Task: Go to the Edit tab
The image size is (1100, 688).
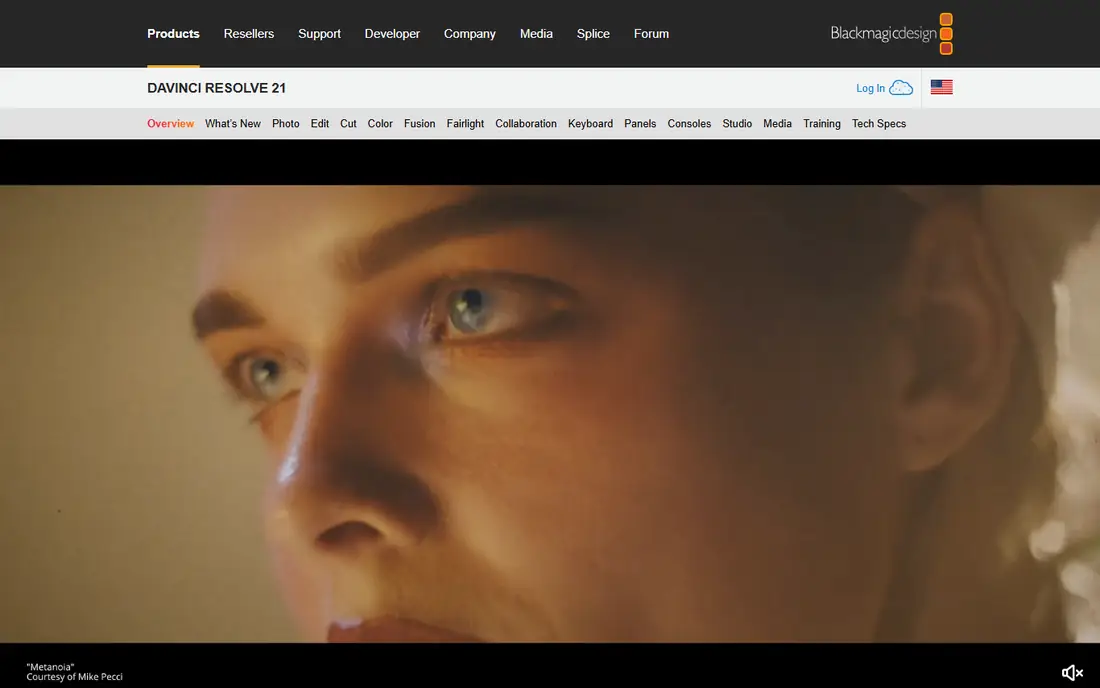Action: point(320,123)
